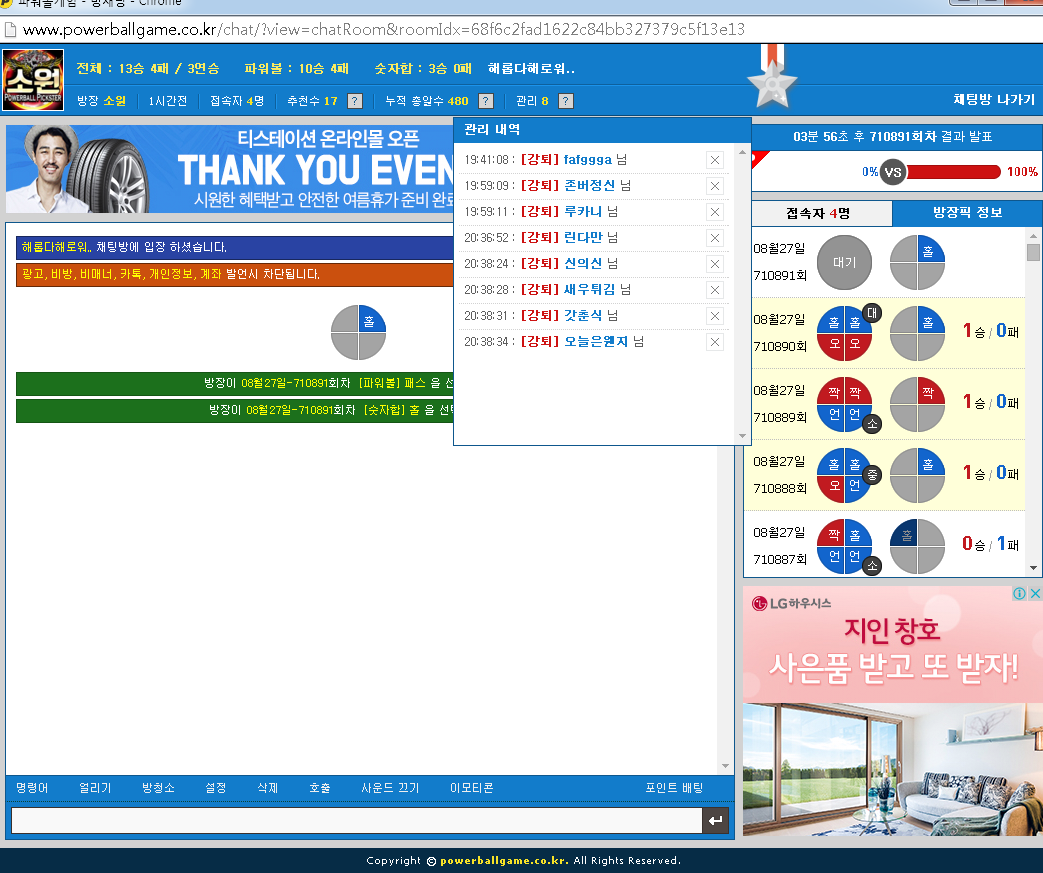Remove the 오늘은웬지 kick entry
The height and width of the screenshot is (873, 1043).
click(714, 341)
